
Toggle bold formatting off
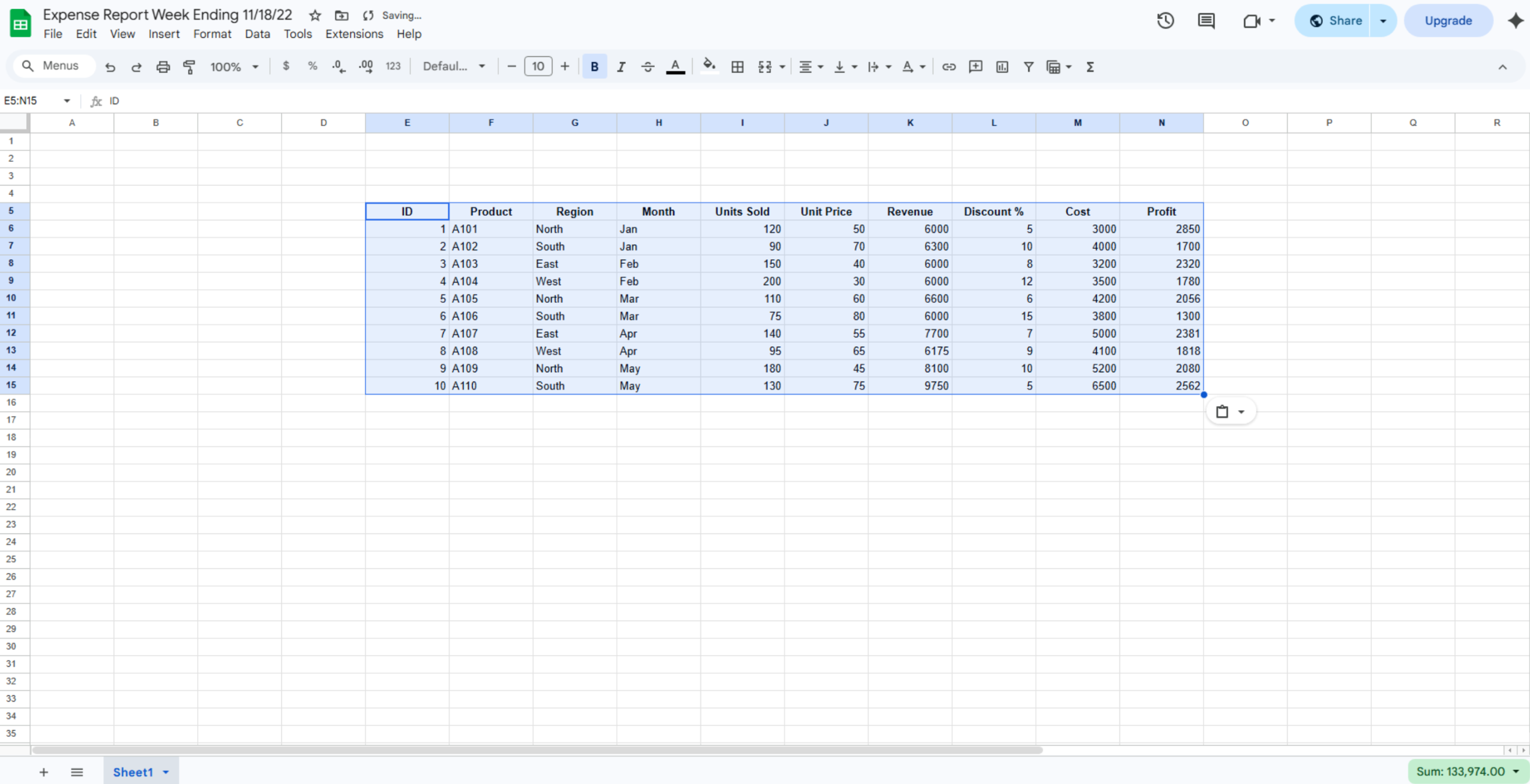click(594, 67)
